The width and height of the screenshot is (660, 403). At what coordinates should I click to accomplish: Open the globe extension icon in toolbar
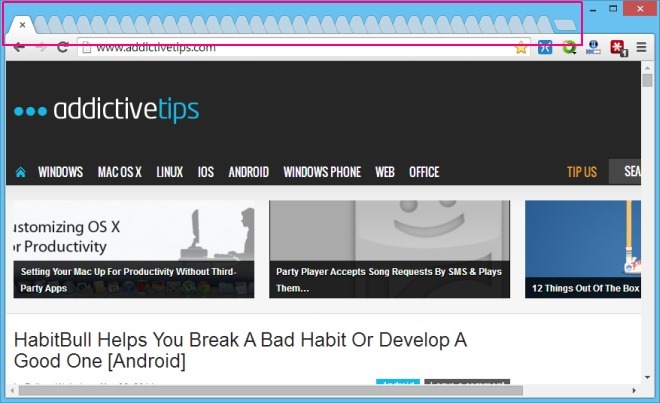pos(593,47)
